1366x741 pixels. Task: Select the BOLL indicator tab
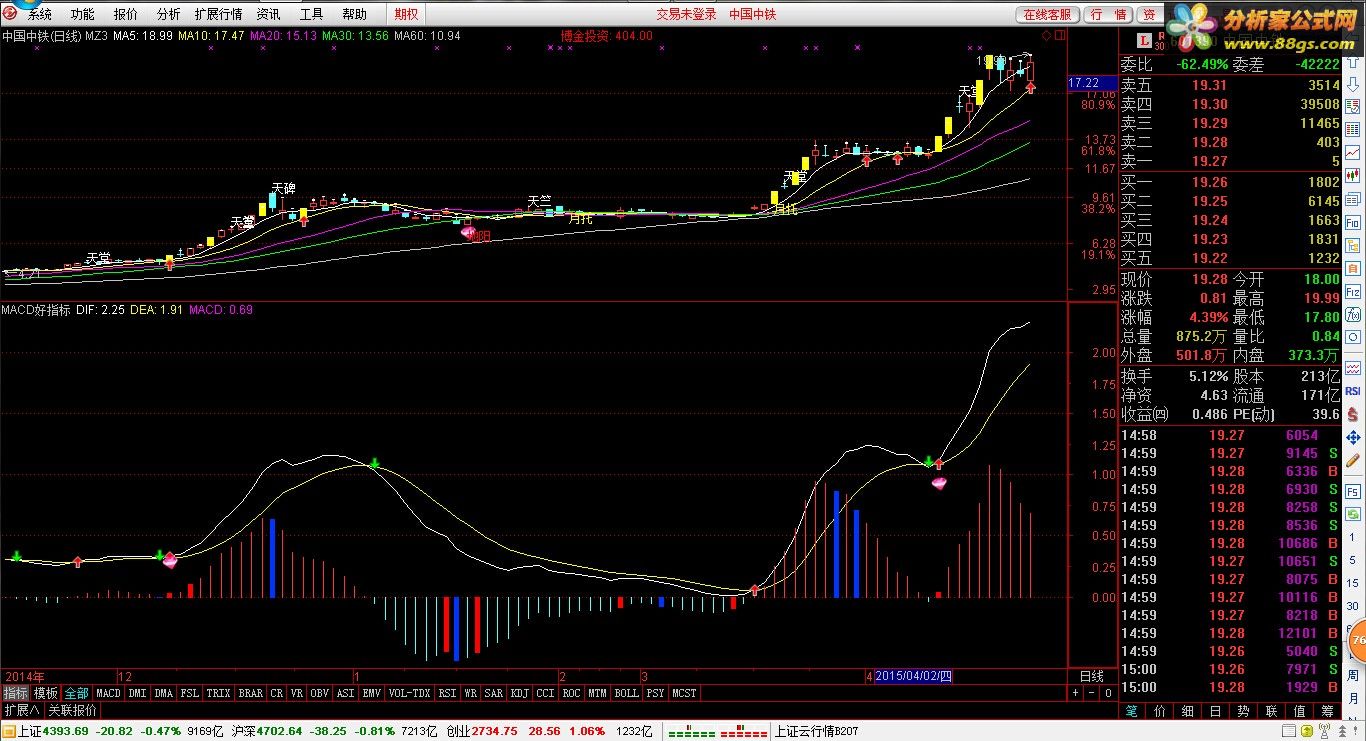point(626,692)
